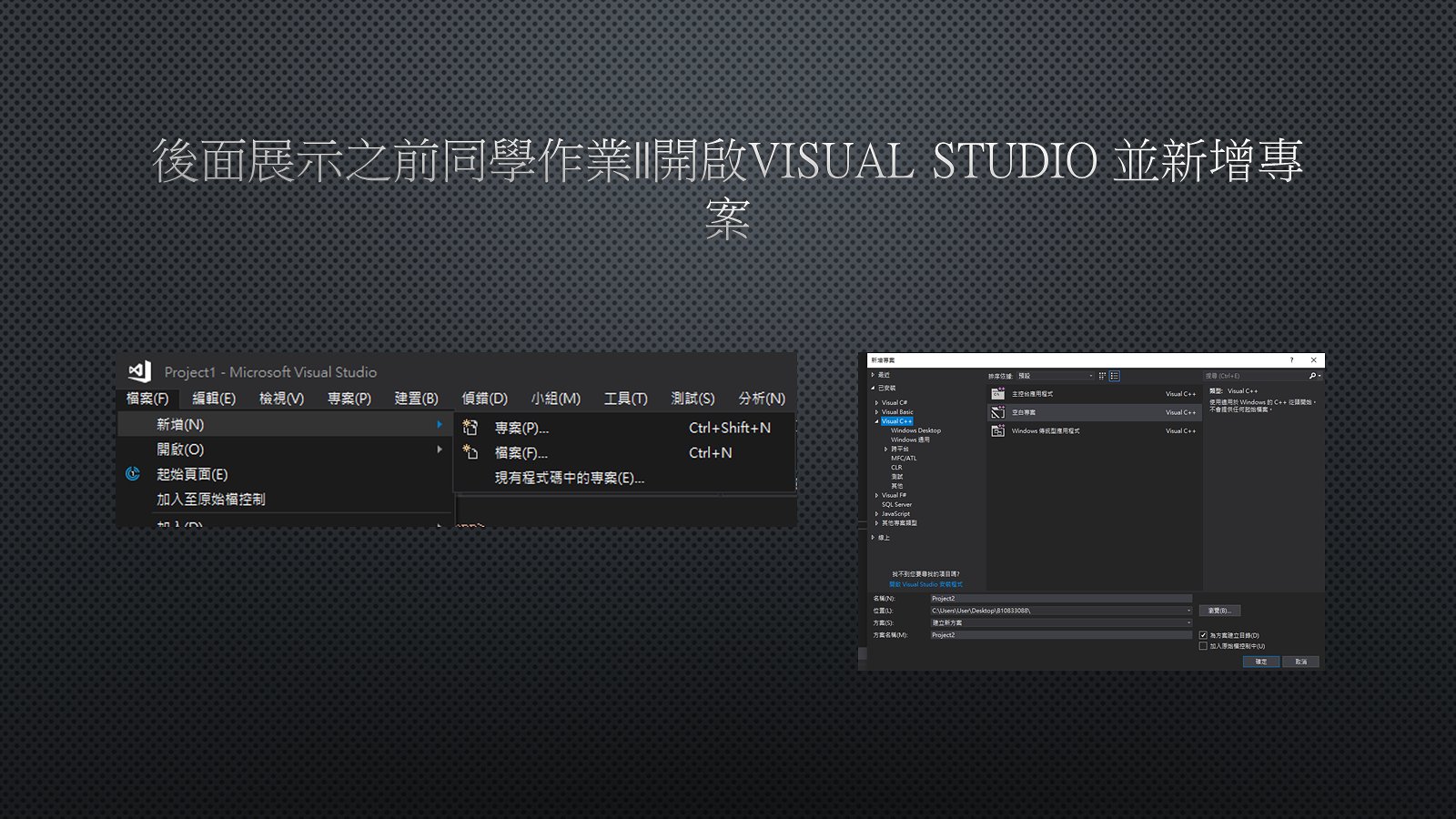Open the location (位置) path dropdown
Screen dimensions: 1456x819
point(1188,611)
